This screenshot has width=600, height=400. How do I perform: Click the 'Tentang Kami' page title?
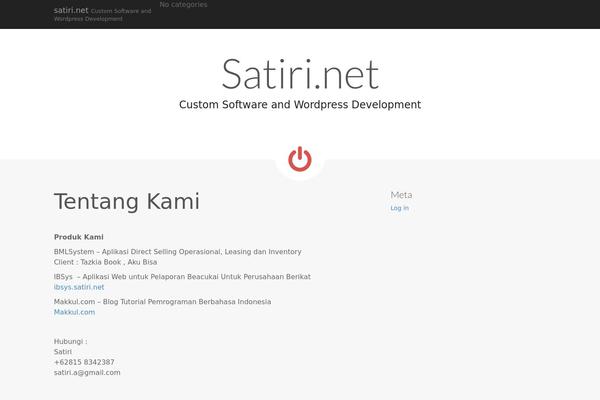[x=127, y=201]
